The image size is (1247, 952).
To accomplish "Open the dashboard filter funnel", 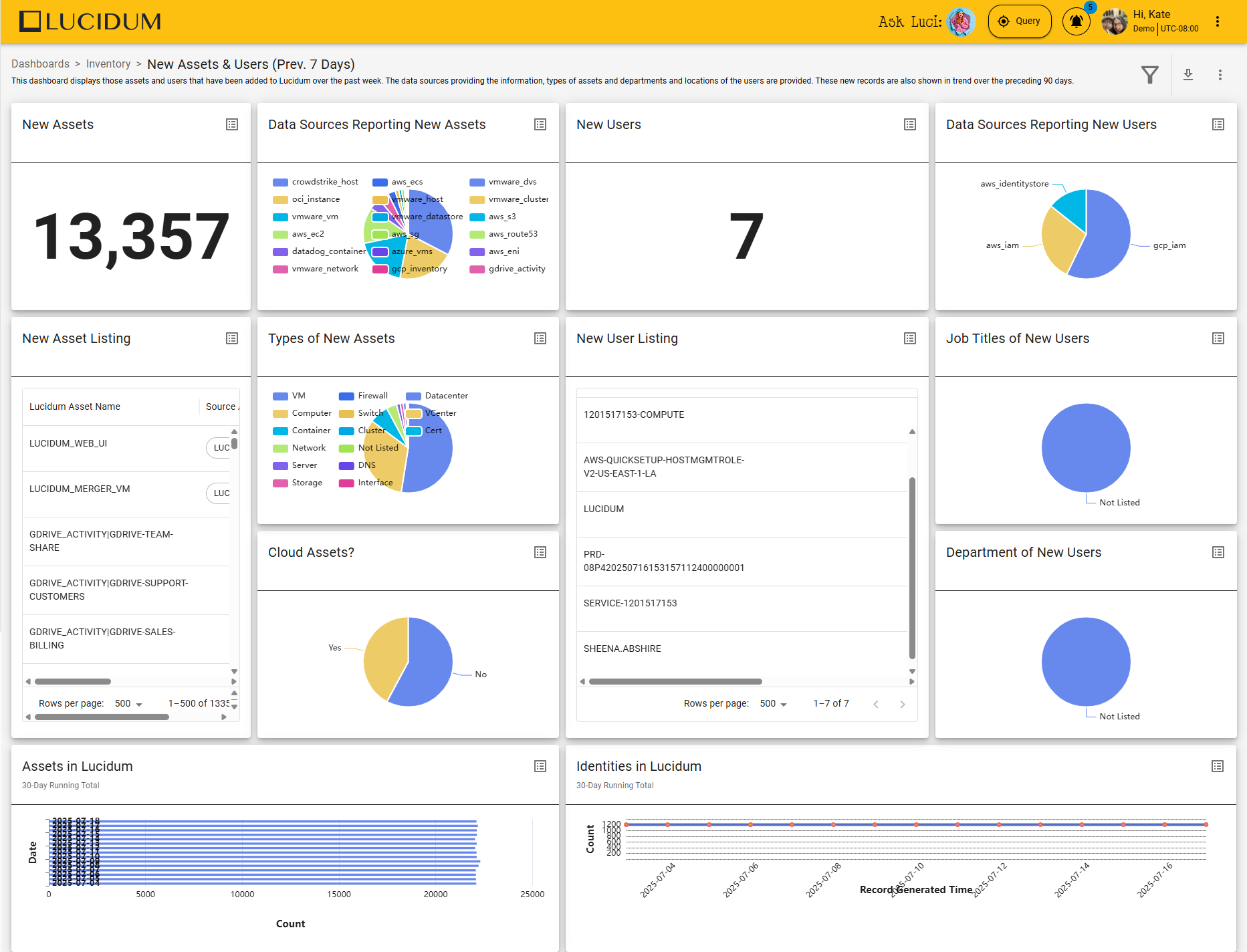I will pos(1149,74).
